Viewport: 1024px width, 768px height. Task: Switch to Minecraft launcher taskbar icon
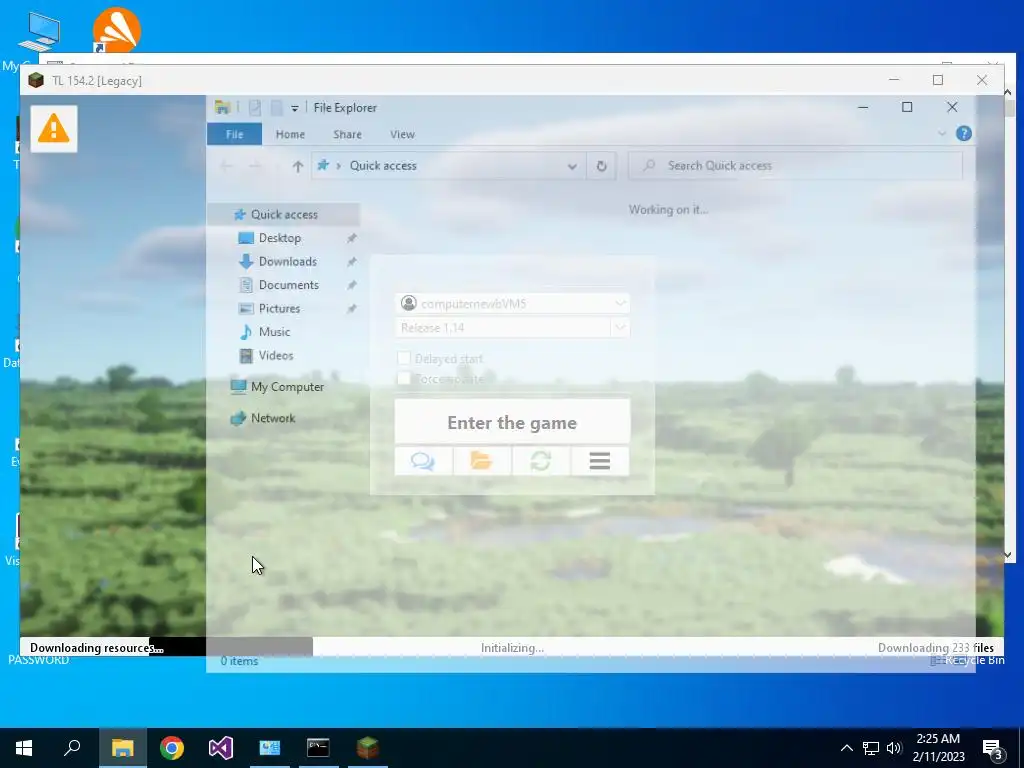367,748
